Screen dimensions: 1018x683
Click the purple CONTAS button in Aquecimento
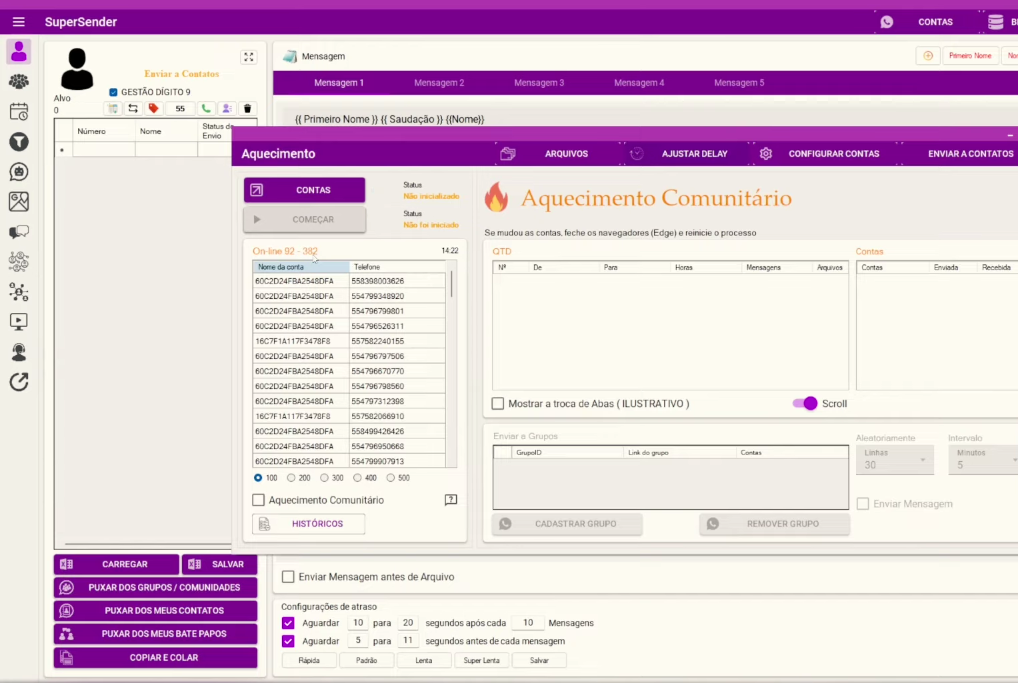click(x=304, y=190)
